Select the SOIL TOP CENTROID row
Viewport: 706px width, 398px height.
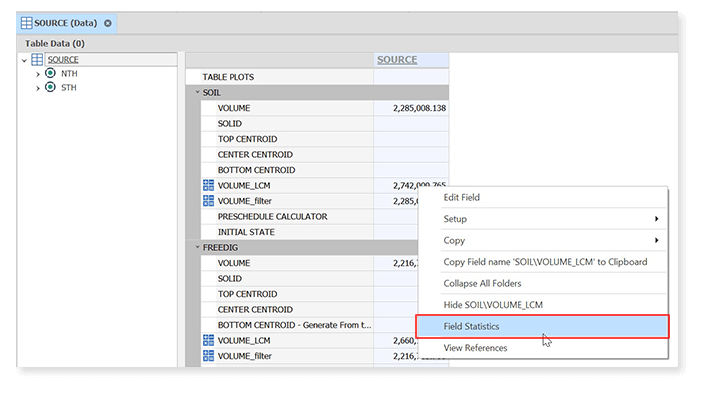coord(325,139)
